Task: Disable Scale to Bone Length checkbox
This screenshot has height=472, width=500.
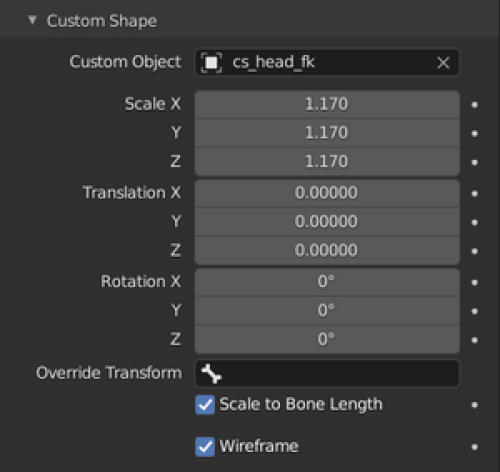Action: (x=205, y=405)
